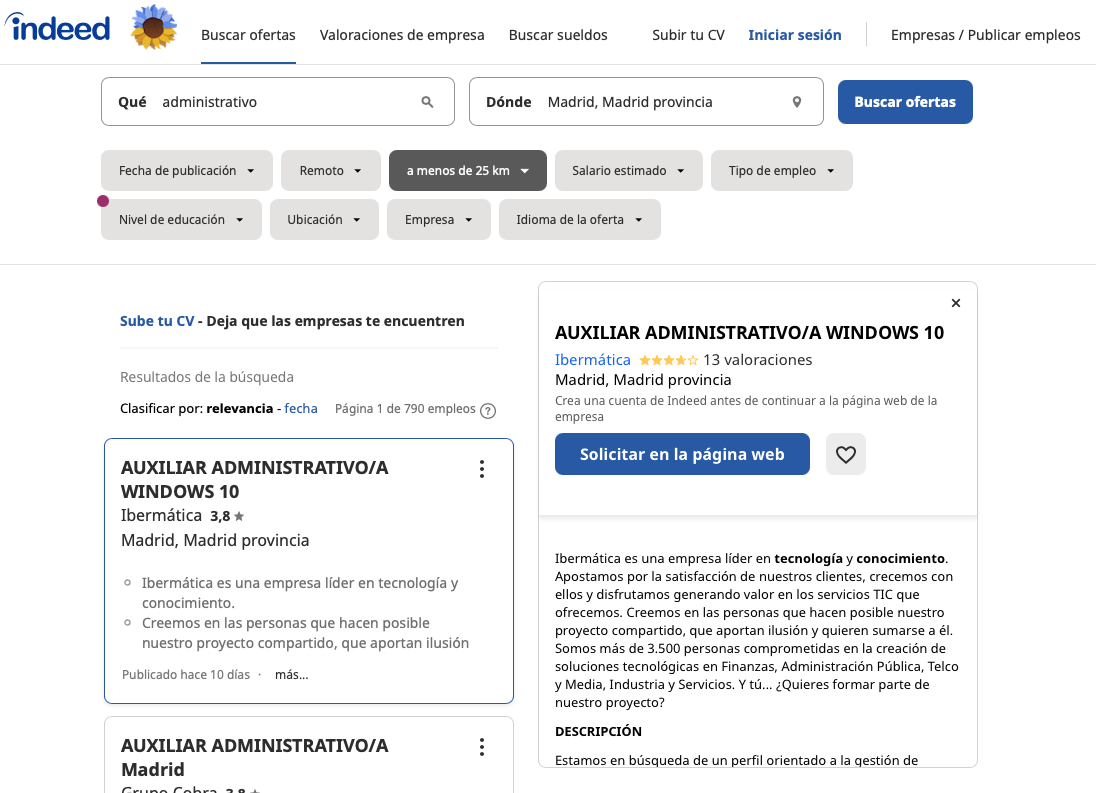Click the sunflower icon in header

pos(154,28)
